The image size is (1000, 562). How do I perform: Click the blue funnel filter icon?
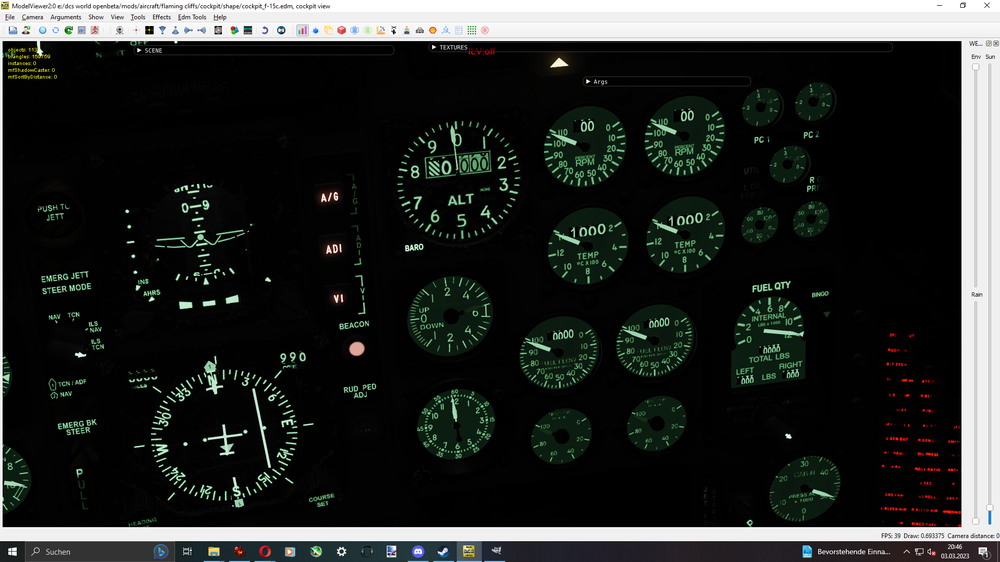(x=163, y=30)
